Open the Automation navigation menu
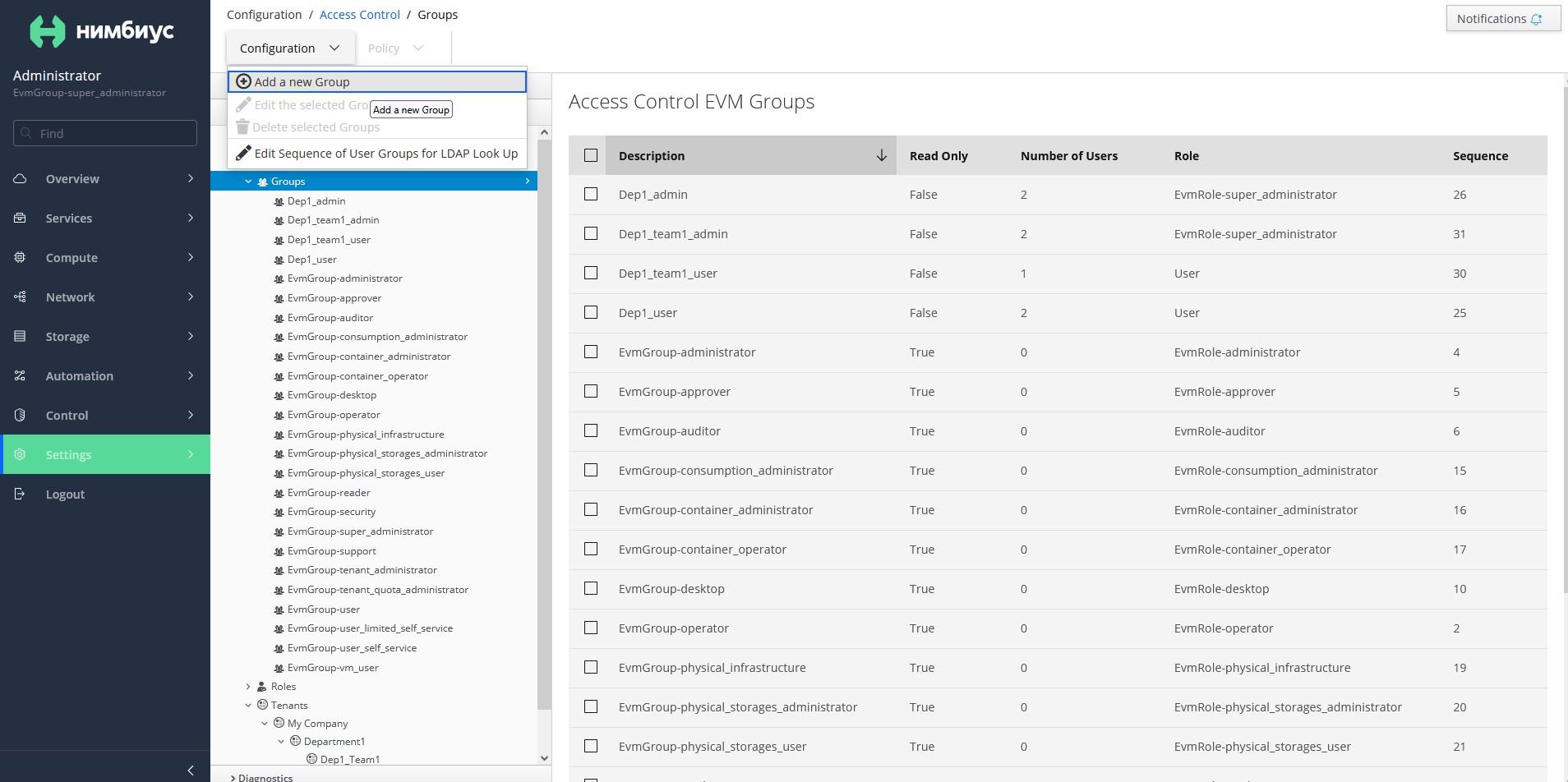Viewport: 1568px width, 782px height. [x=105, y=375]
